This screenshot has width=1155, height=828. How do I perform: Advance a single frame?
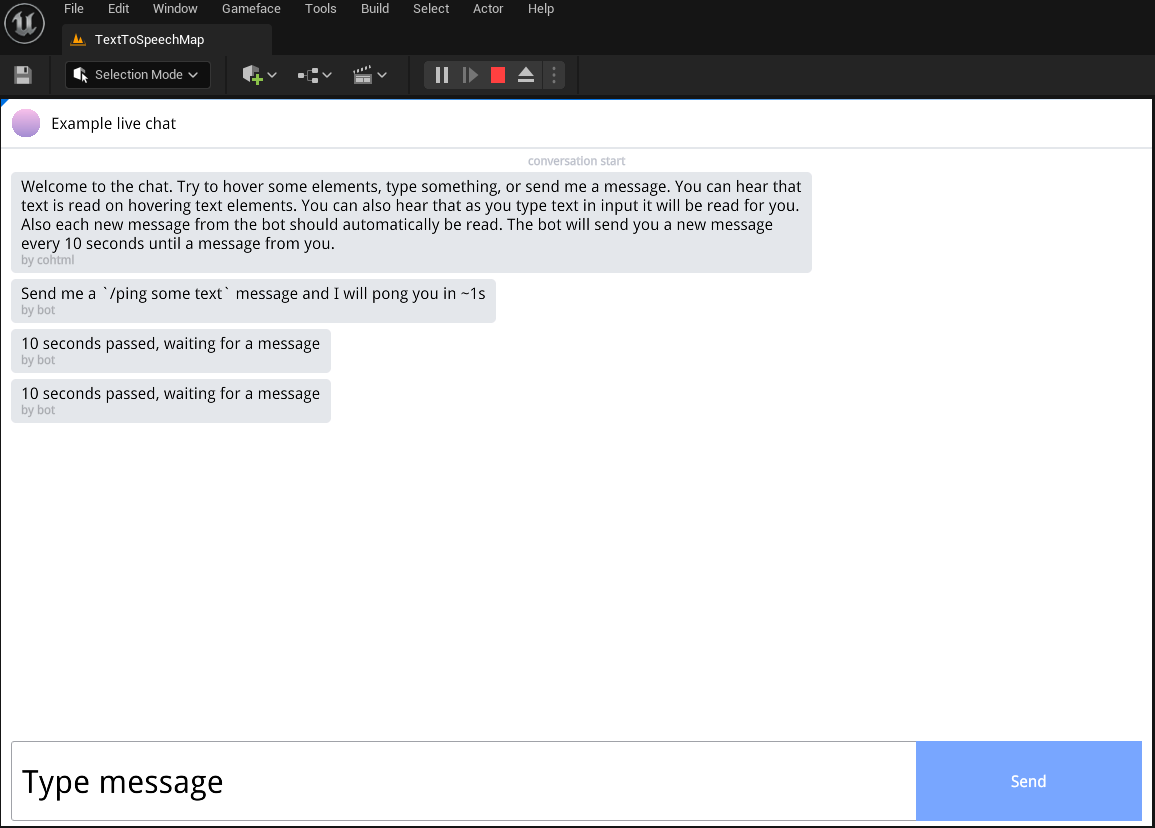[470, 75]
